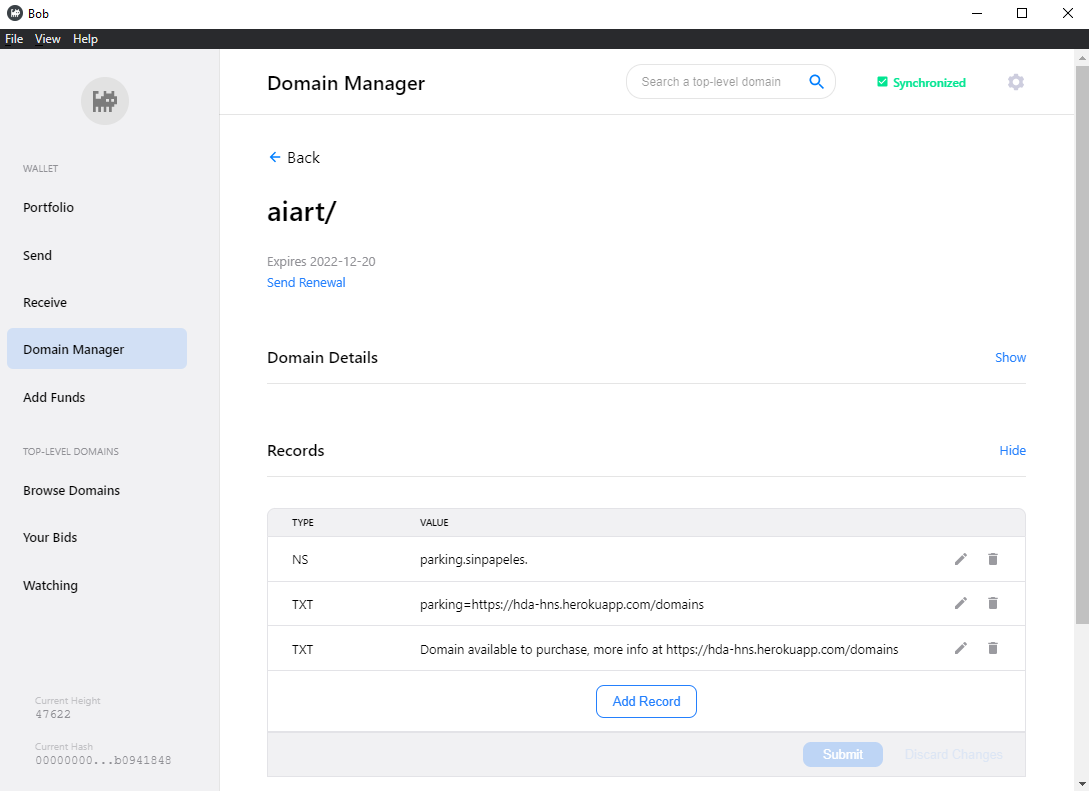Edit the parking= TXT record
1089x791 pixels.
click(961, 603)
